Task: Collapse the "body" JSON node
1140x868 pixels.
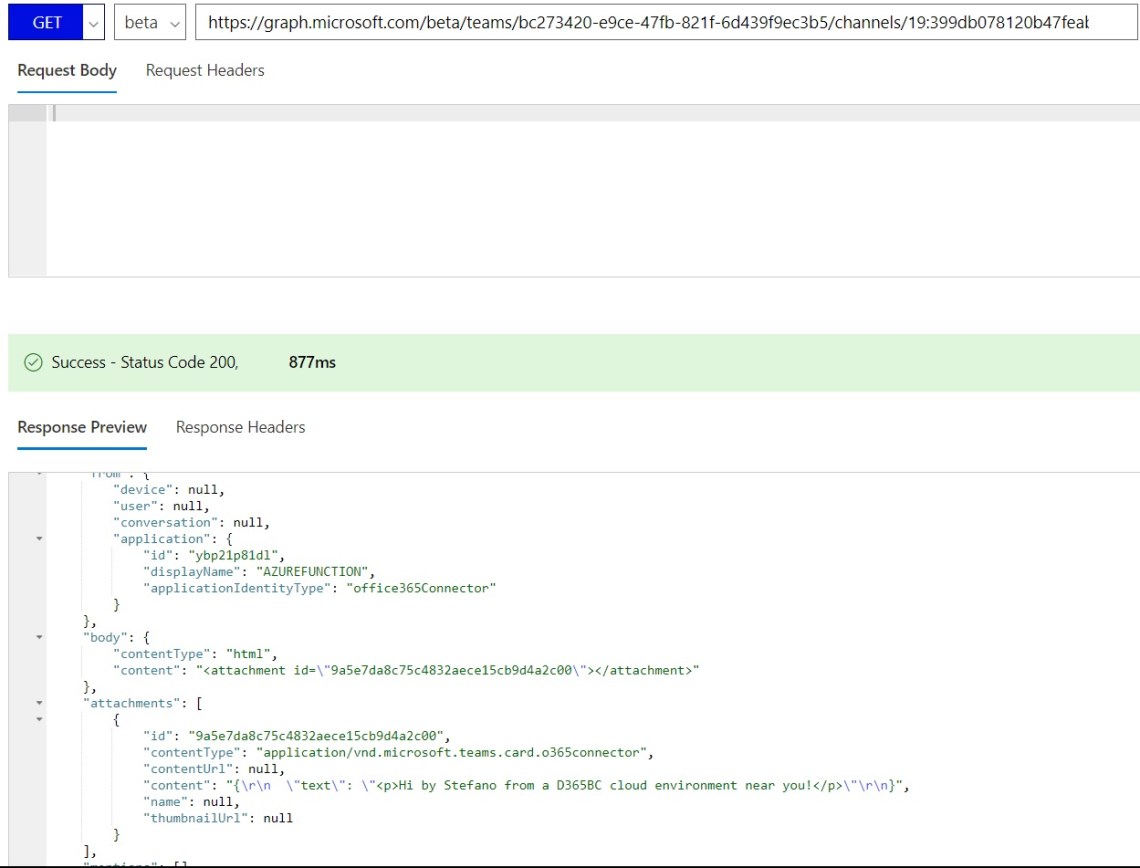Action: (x=39, y=637)
